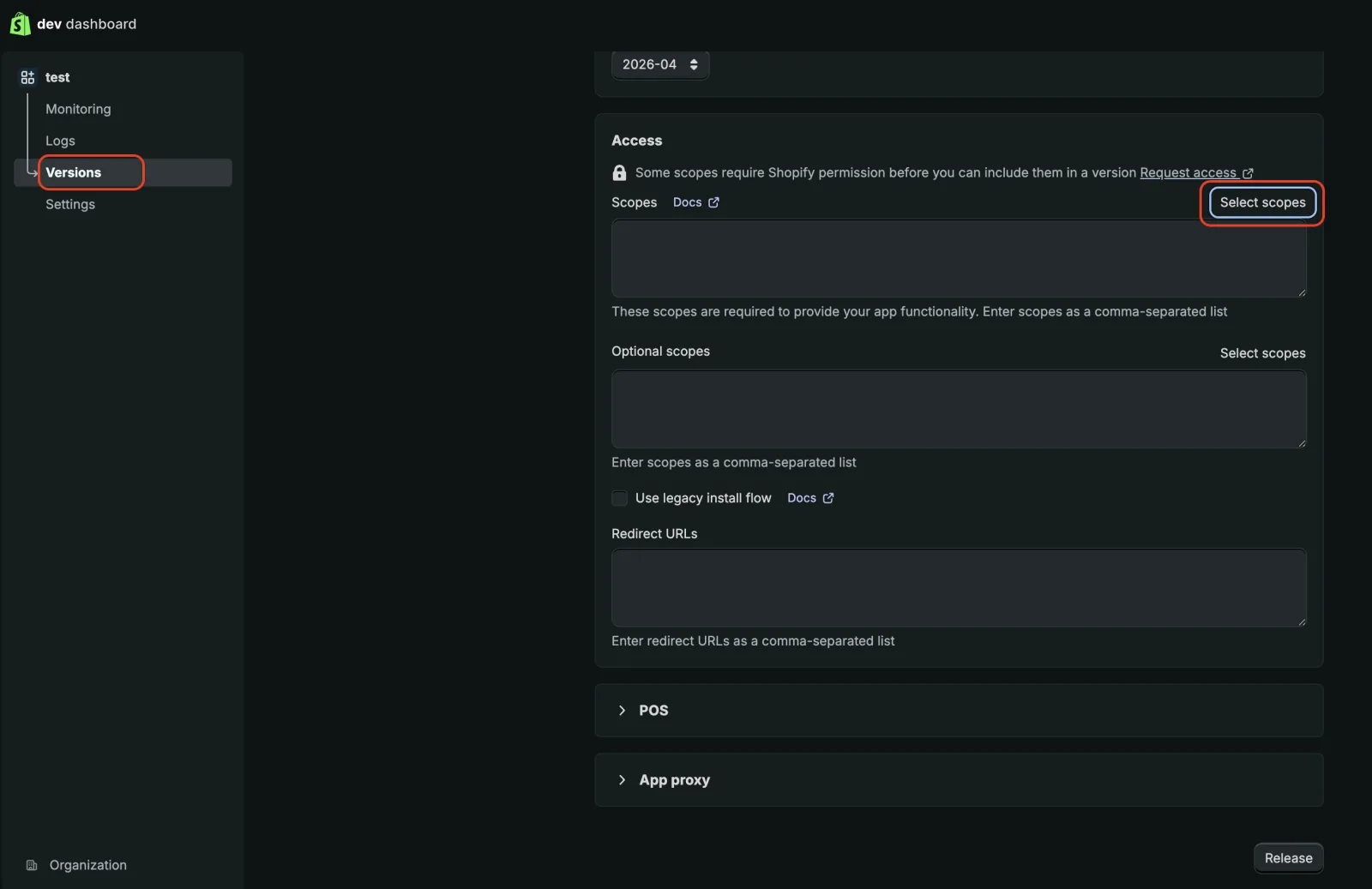Open the 2026-04 API version dropdown
Viewport: 1372px width, 889px height.
point(660,64)
